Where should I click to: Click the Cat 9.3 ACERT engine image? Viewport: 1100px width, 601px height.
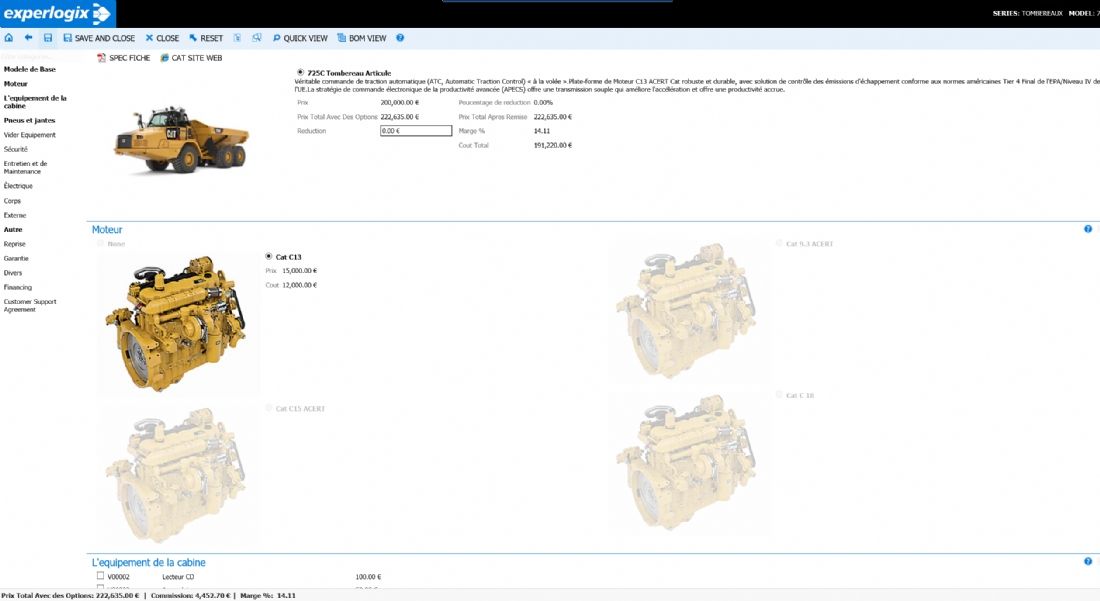(x=688, y=311)
